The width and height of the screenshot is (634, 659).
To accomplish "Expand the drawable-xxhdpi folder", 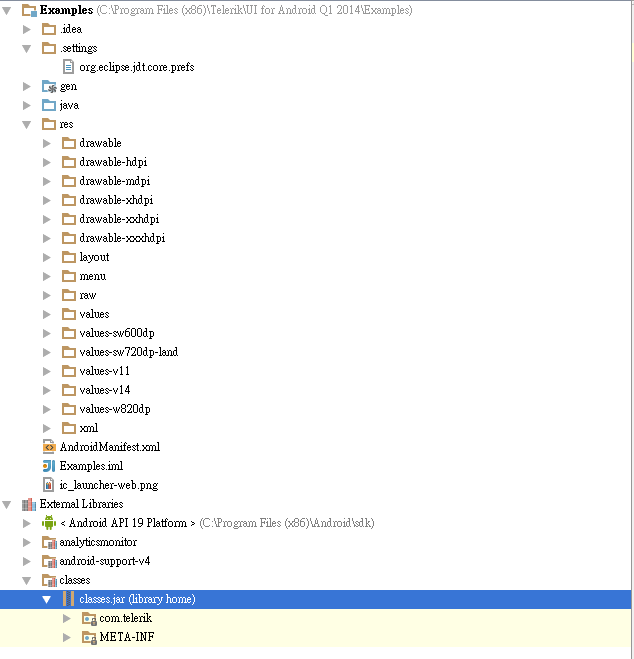I will 47,219.
